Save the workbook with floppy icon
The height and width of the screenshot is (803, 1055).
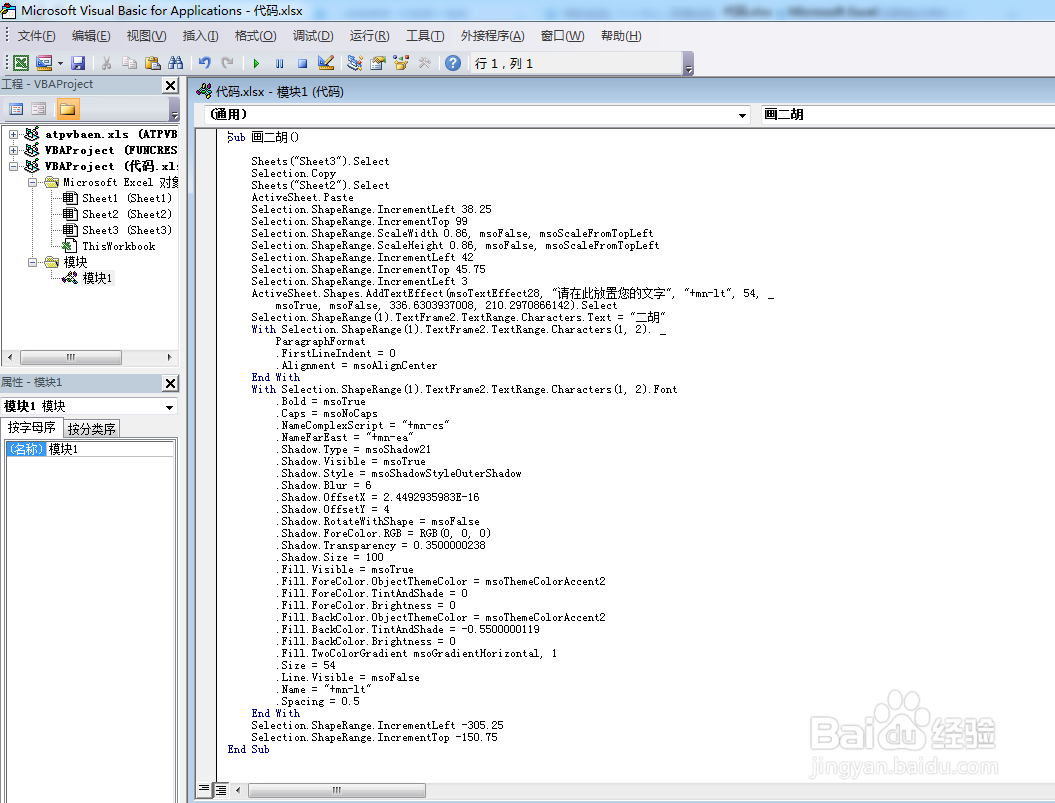coord(78,63)
